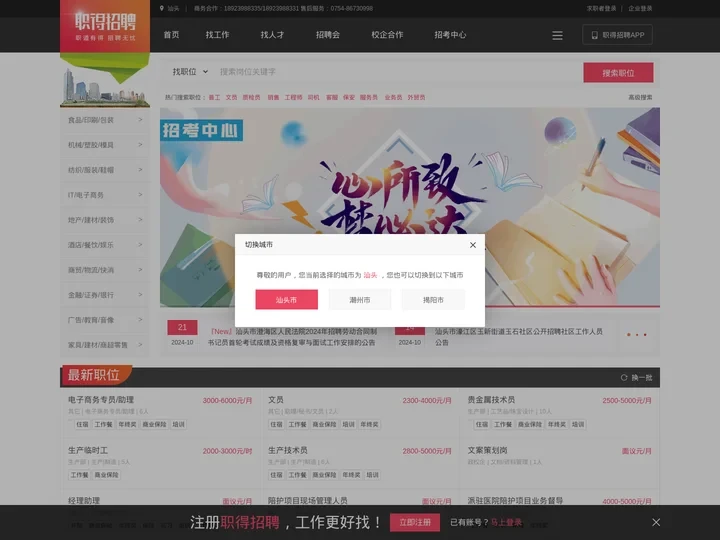
Task: Open job 生产技术员
Action: click(287, 450)
